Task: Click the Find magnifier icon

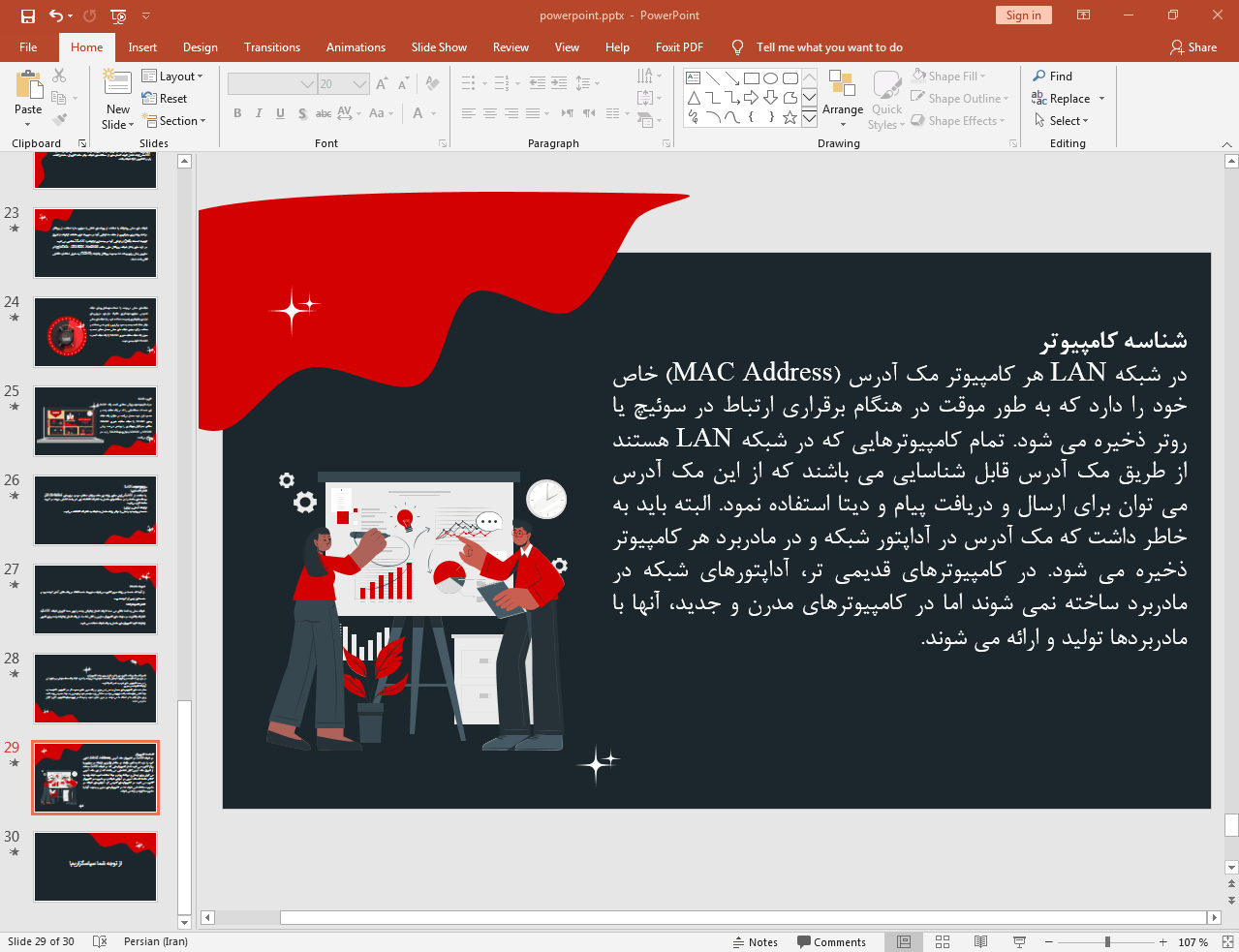Action: (1039, 76)
